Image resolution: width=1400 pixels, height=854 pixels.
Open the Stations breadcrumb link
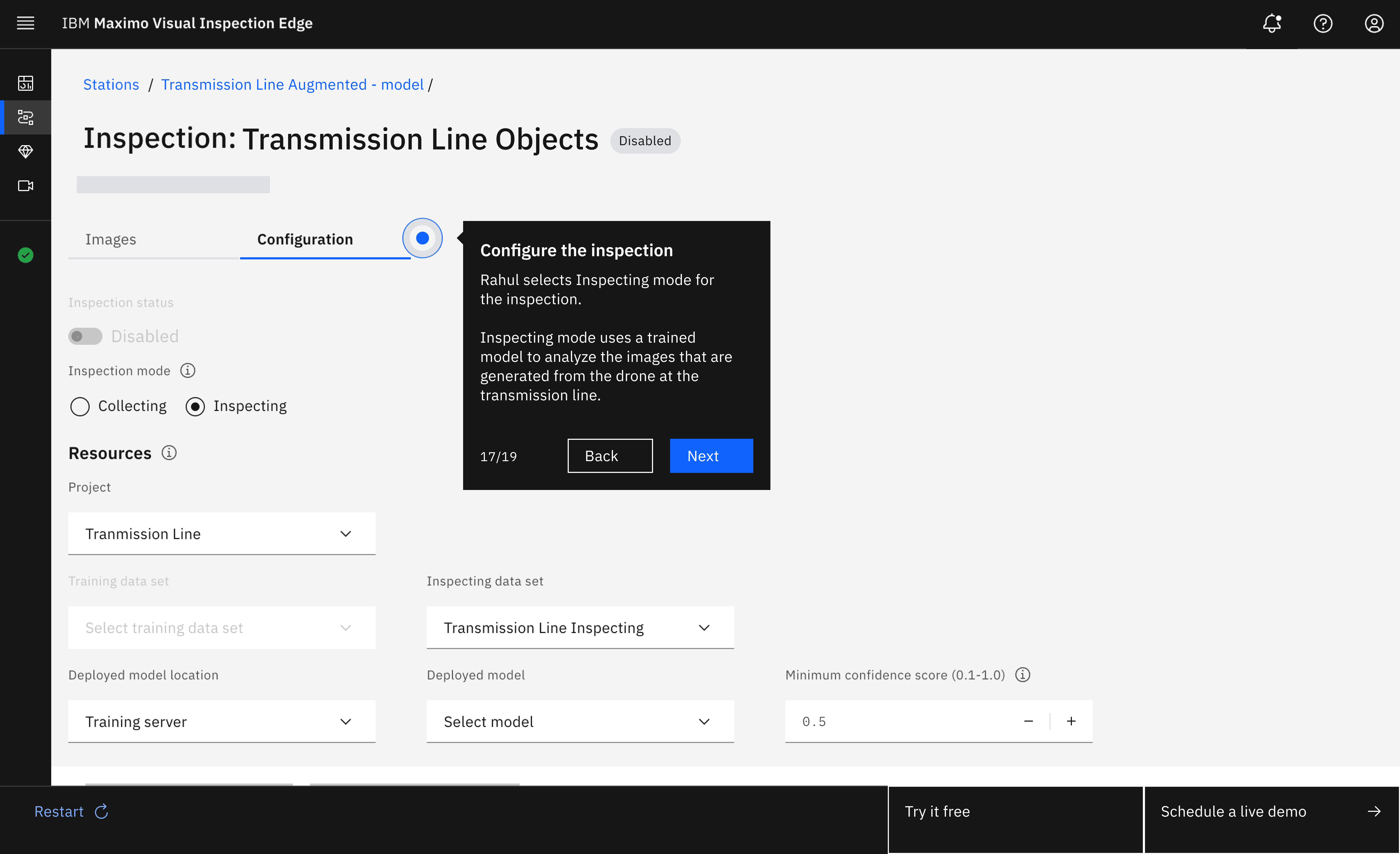(x=111, y=84)
